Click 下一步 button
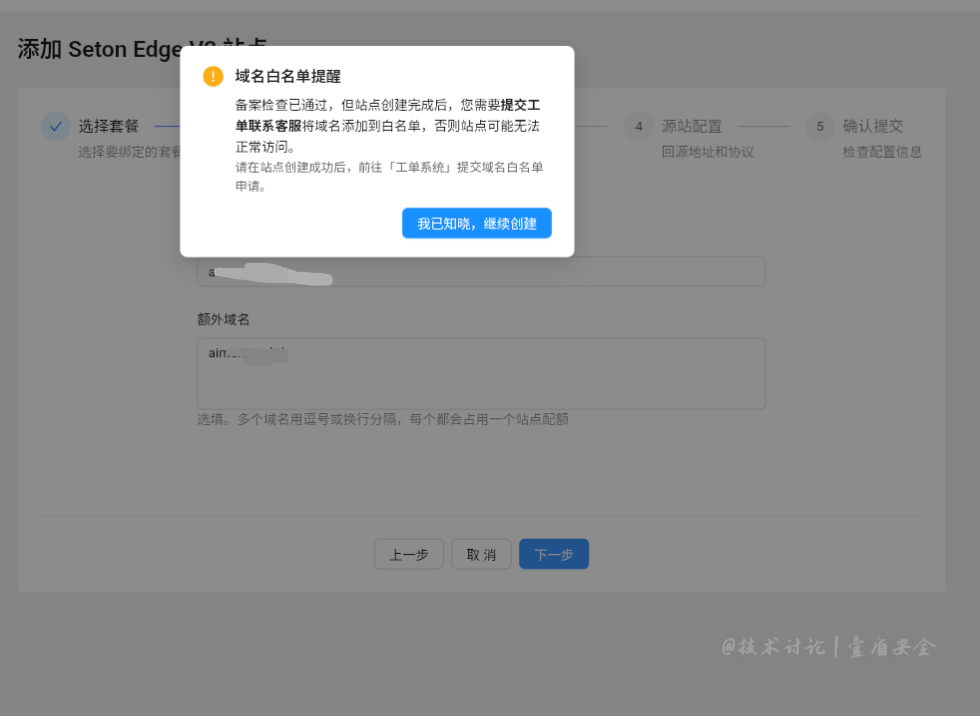980x716 pixels. tap(554, 554)
